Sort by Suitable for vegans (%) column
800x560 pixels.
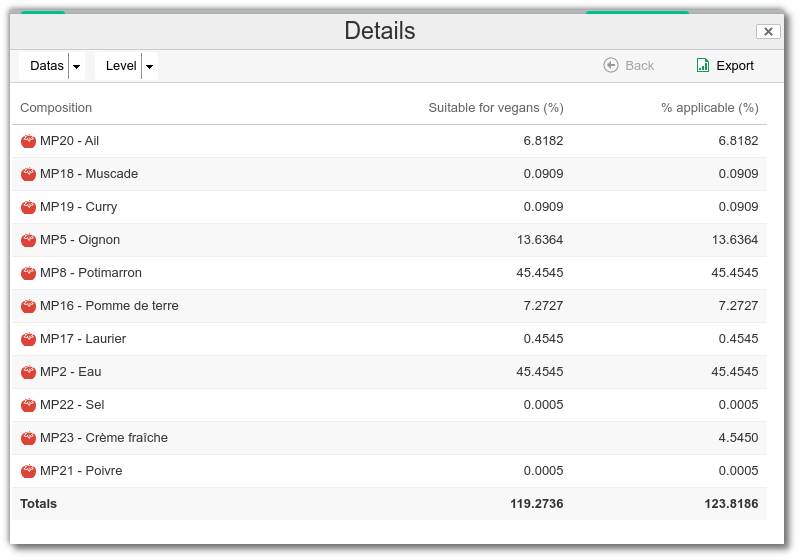pyautogui.click(x=495, y=108)
